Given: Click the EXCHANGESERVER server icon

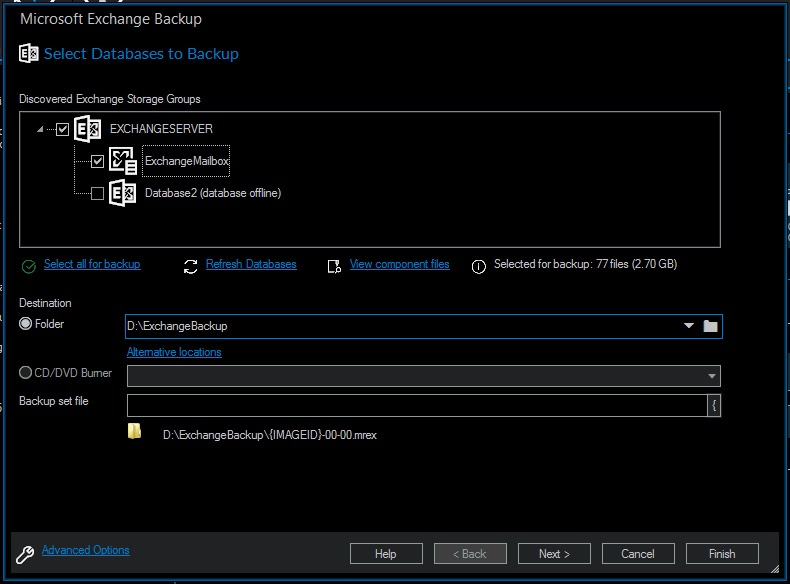Looking at the screenshot, I should click(88, 129).
